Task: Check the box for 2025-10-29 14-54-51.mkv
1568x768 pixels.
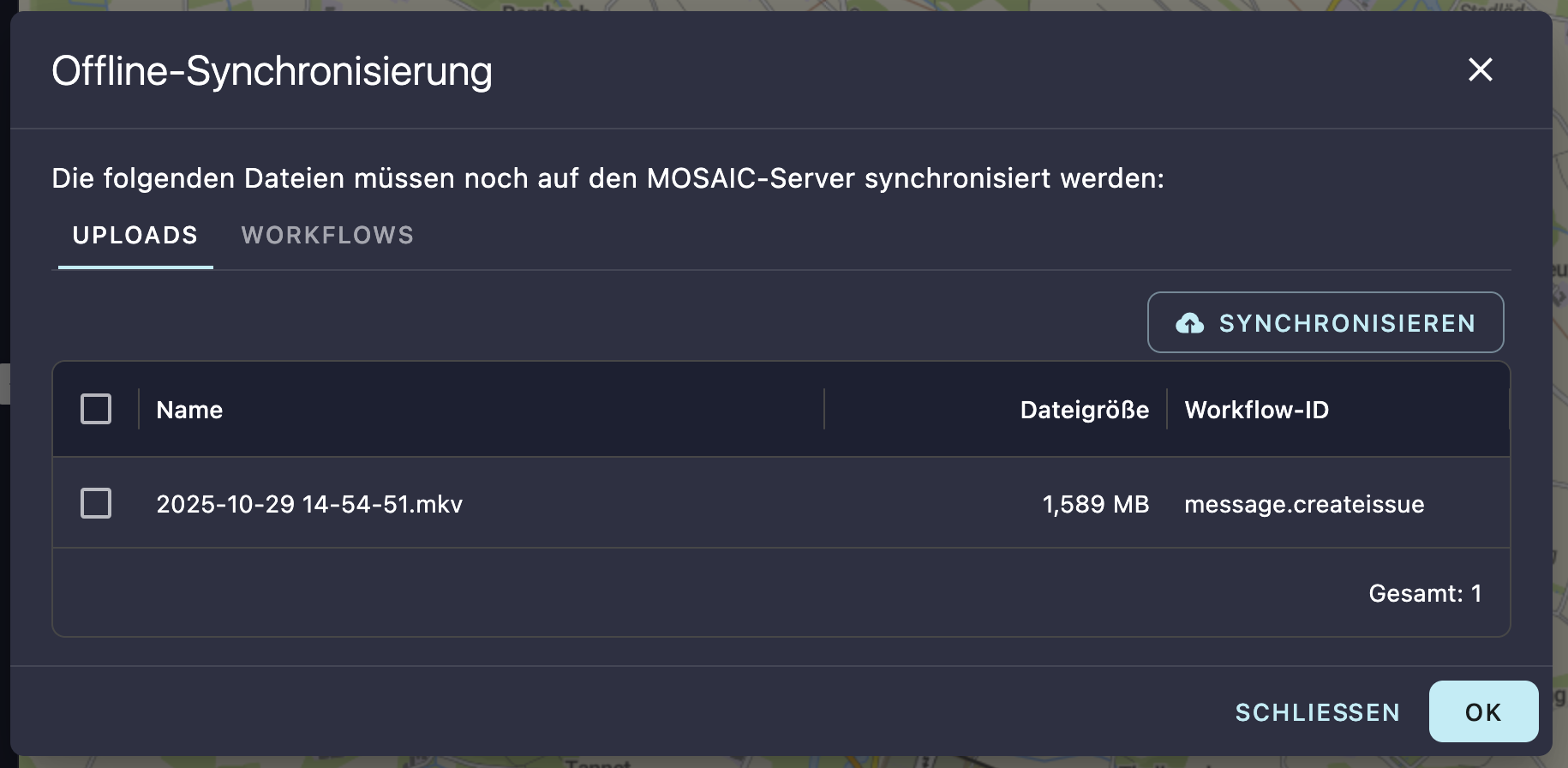Action: (x=96, y=503)
